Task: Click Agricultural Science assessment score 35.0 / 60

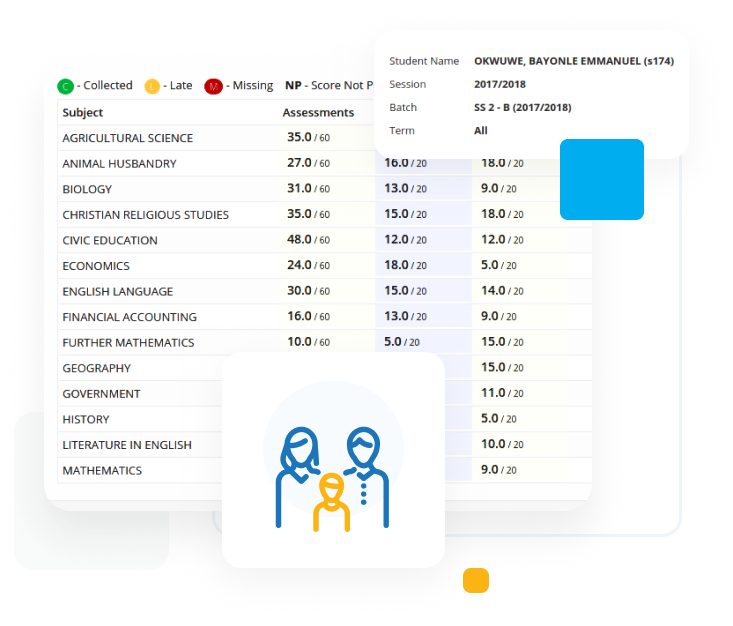Action: click(x=309, y=137)
